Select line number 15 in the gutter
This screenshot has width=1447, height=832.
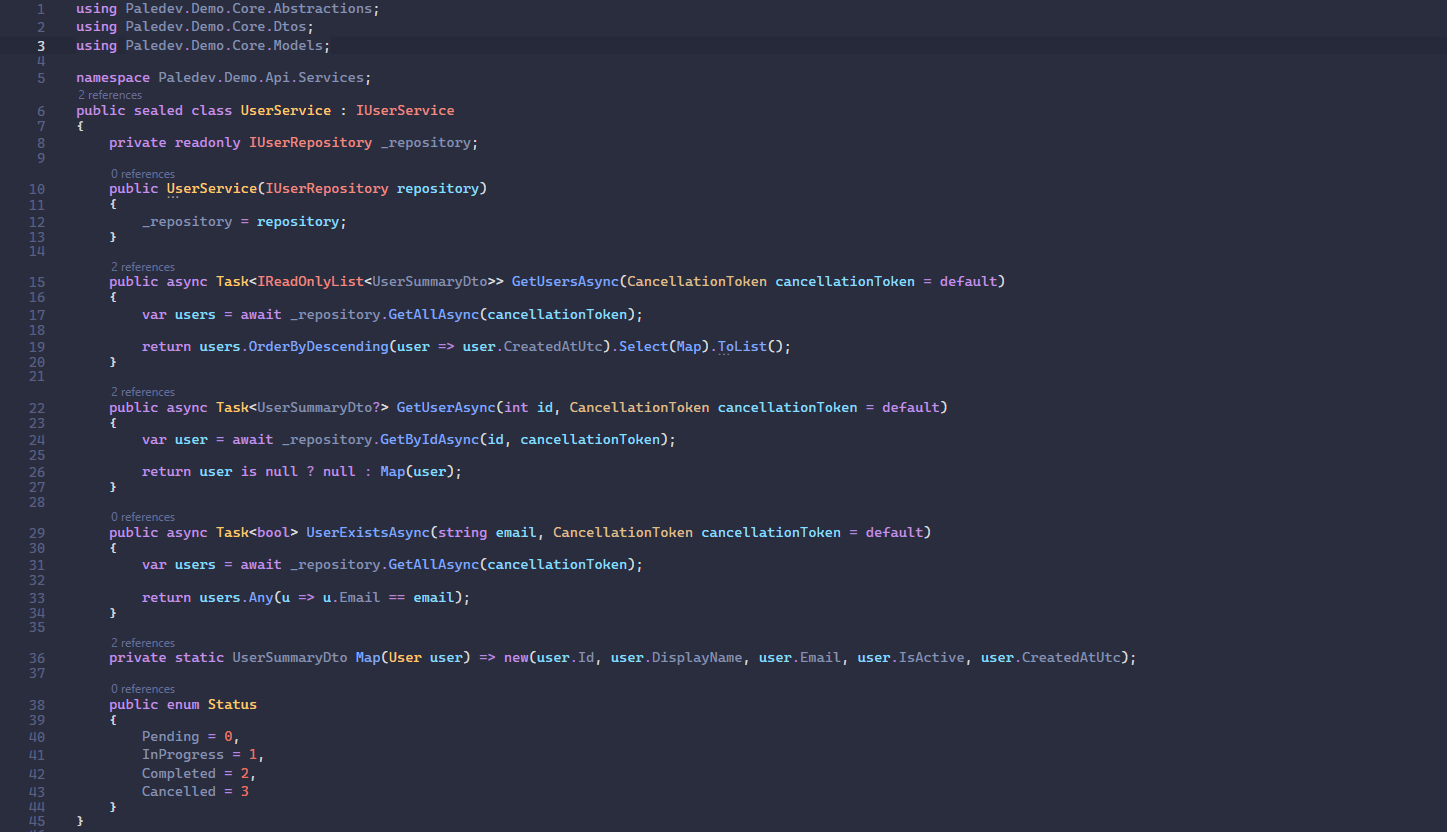37,282
